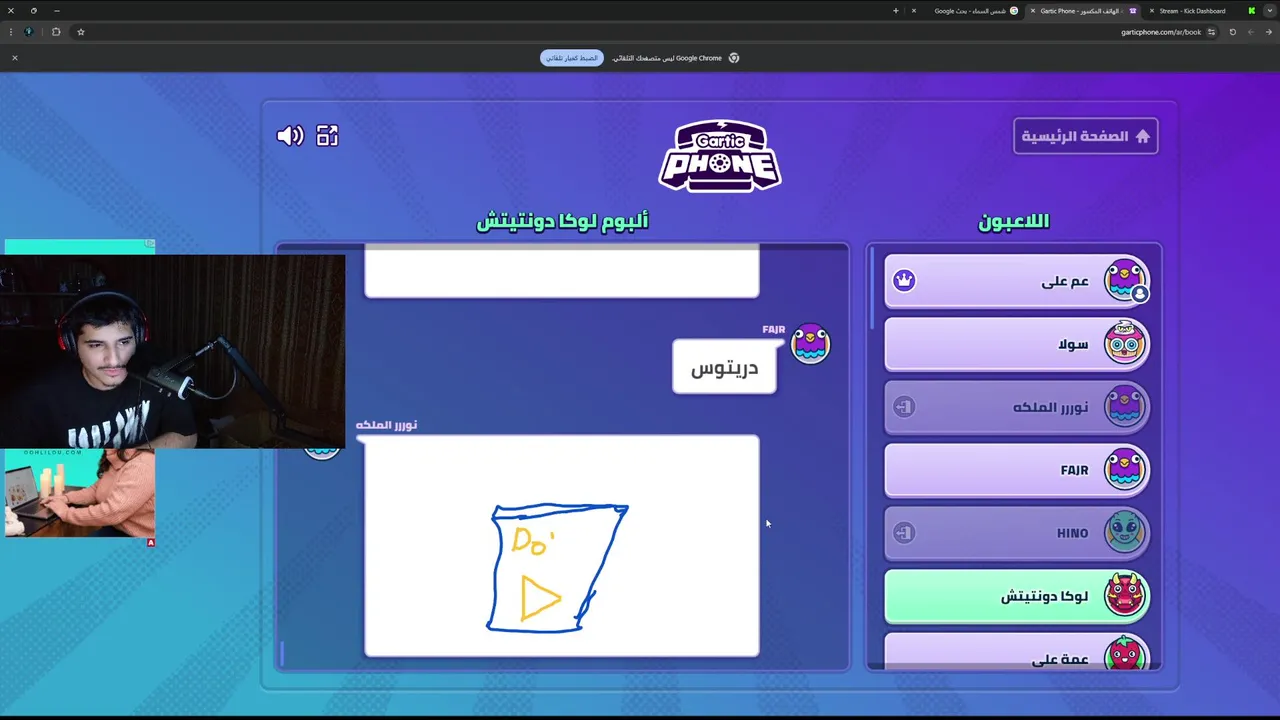Click the players list scrollbar
This screenshot has height=720, width=1280.
[873, 290]
